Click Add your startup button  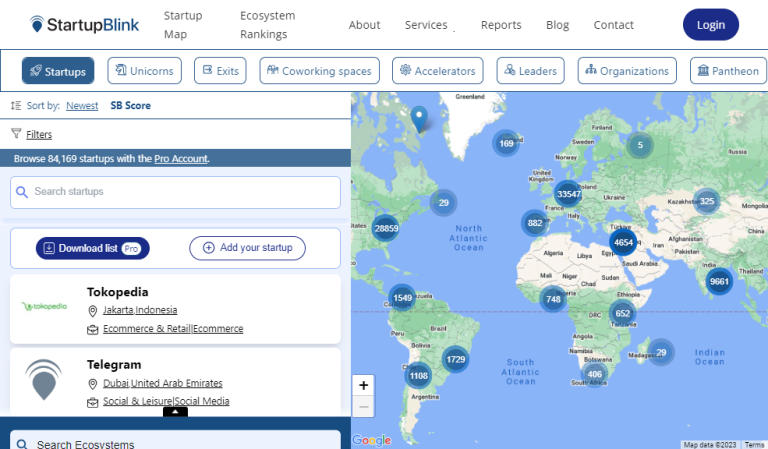(x=247, y=248)
